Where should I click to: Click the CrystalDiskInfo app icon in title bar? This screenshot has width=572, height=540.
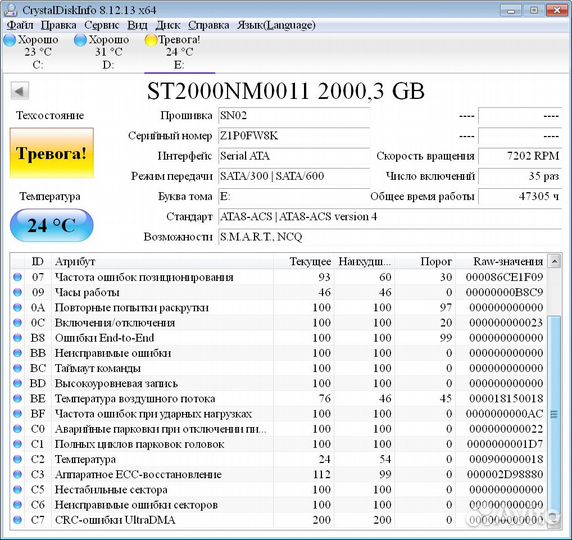(x=10, y=9)
